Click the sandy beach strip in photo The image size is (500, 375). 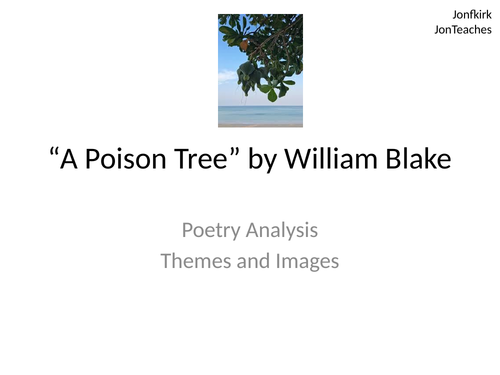(260, 125)
